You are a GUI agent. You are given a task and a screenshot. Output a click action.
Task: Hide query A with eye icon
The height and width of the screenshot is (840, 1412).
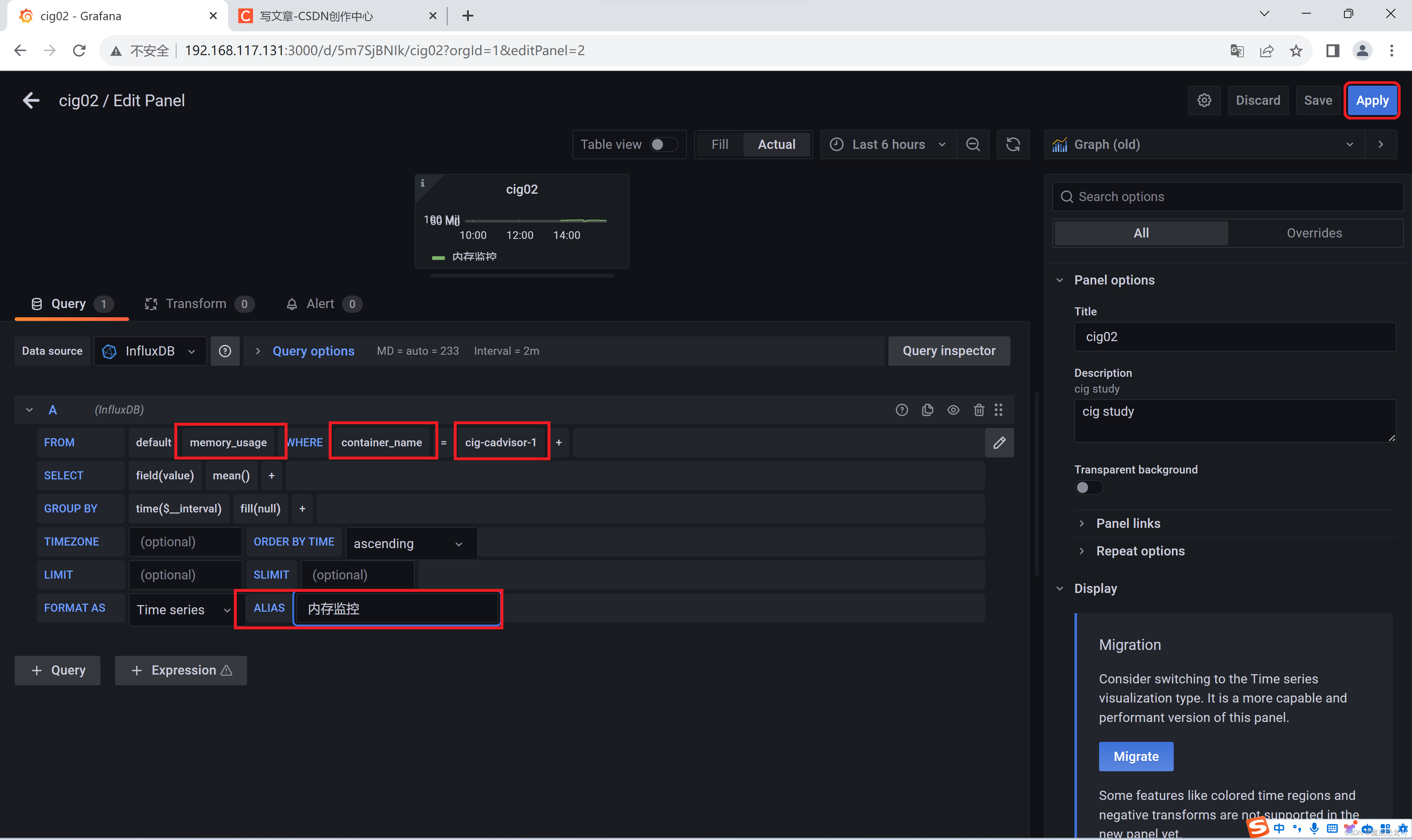[953, 410]
